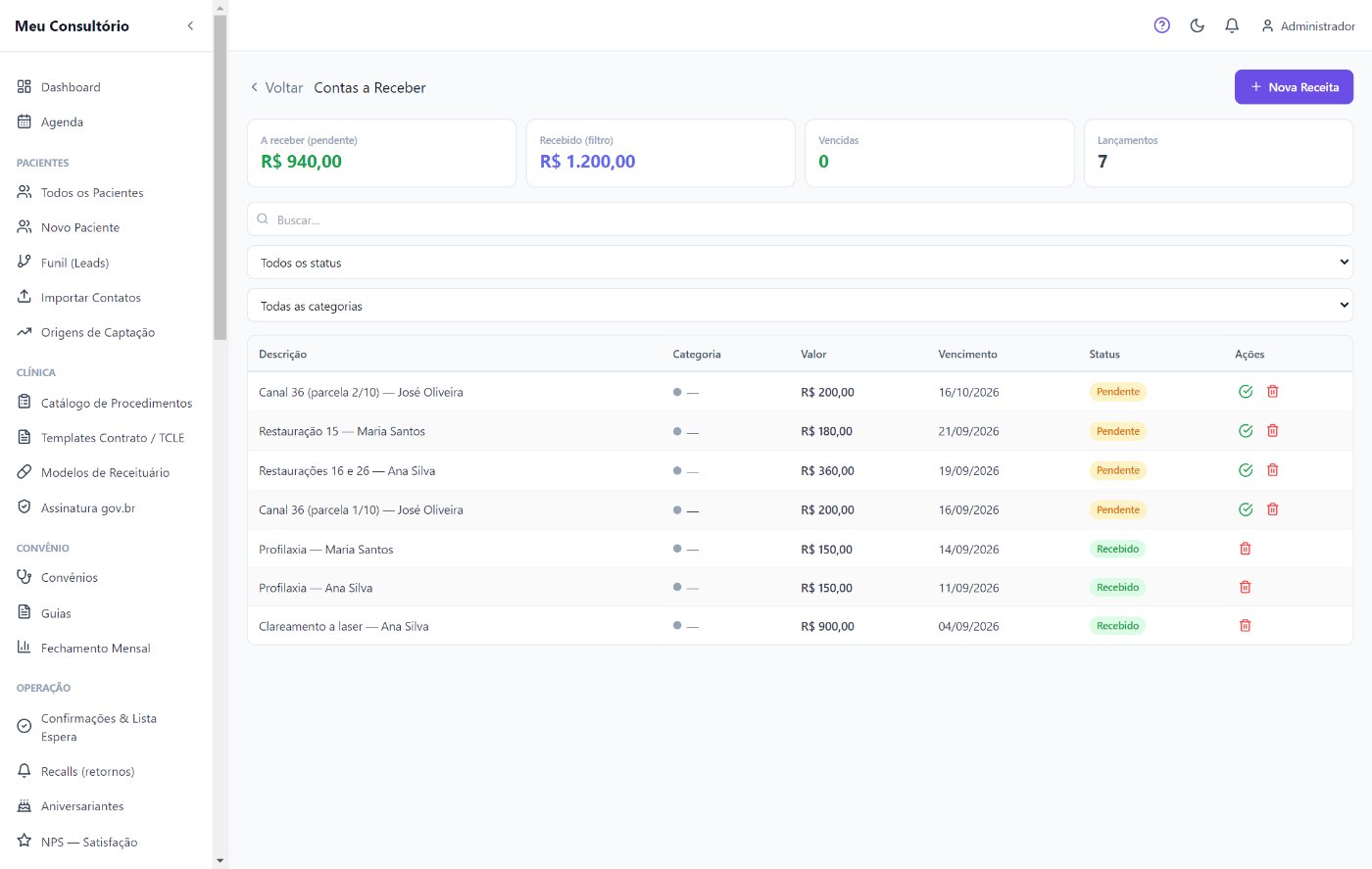Select the R$ 360,00 value cell

pos(827,471)
